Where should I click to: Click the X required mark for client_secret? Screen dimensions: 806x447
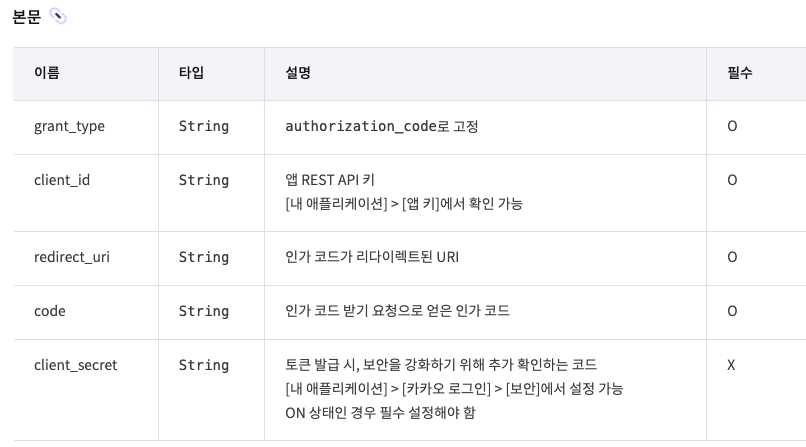pos(732,365)
